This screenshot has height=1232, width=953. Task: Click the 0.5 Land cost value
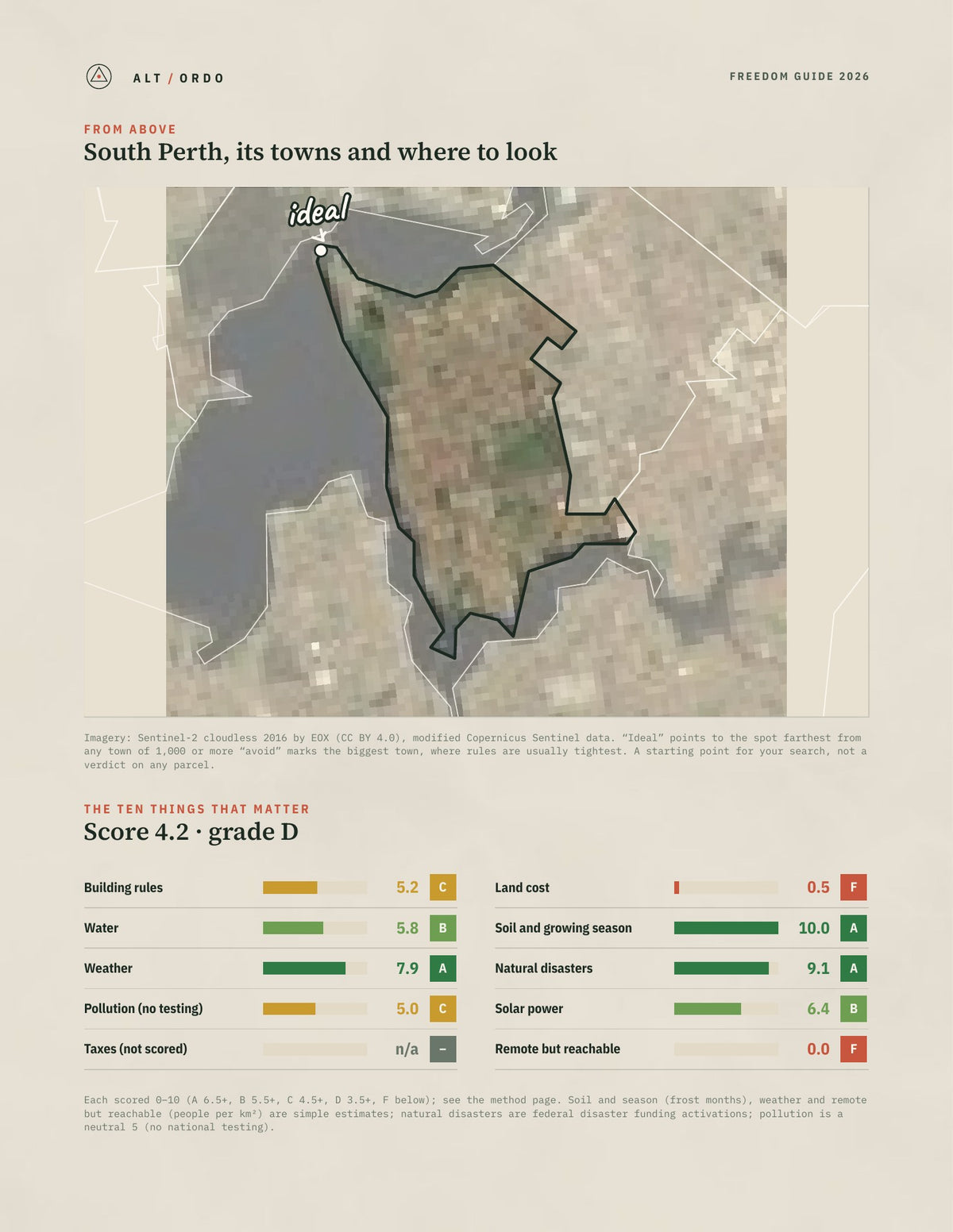pyautogui.click(x=818, y=887)
